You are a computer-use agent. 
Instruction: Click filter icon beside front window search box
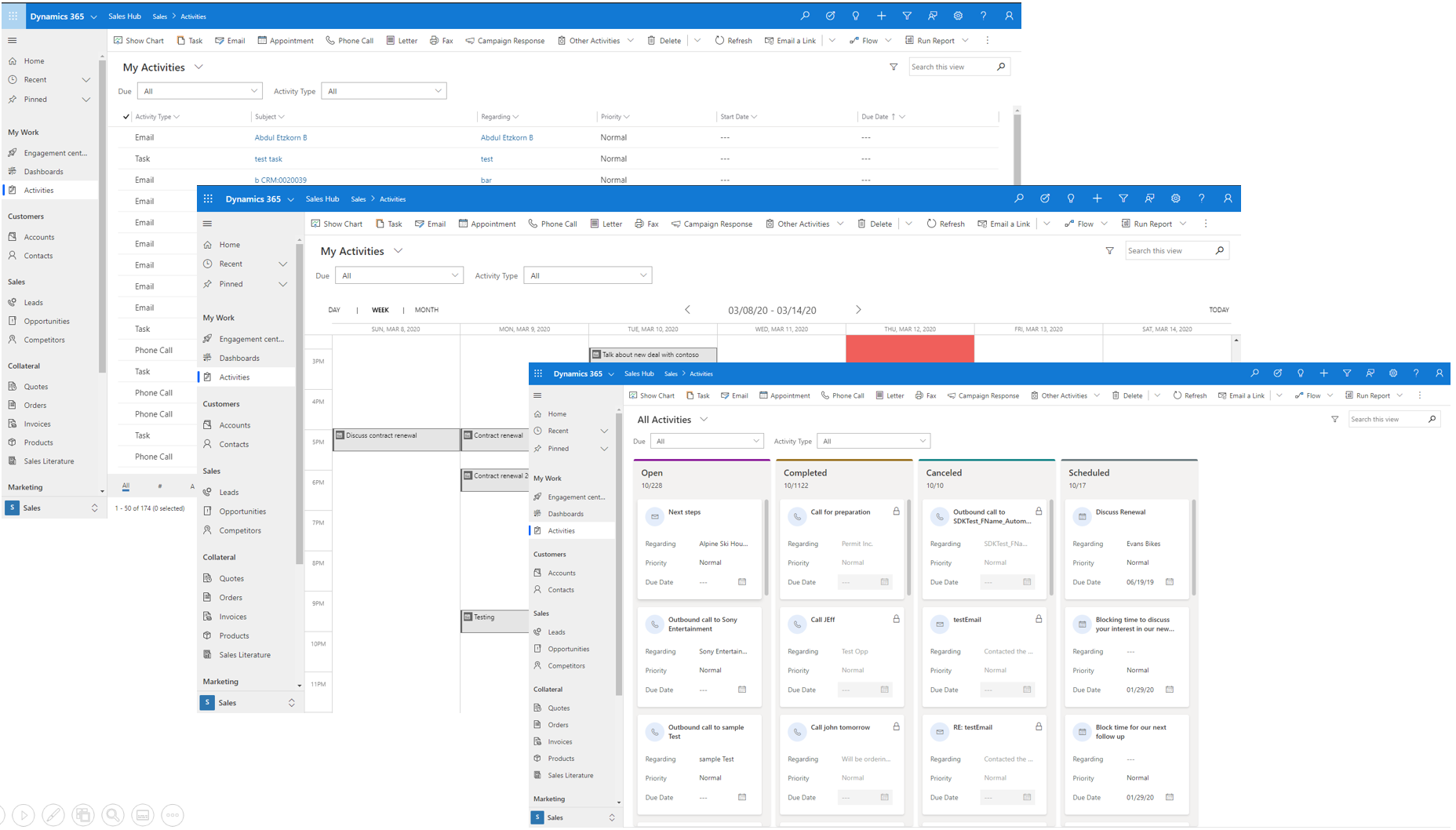pos(1334,419)
